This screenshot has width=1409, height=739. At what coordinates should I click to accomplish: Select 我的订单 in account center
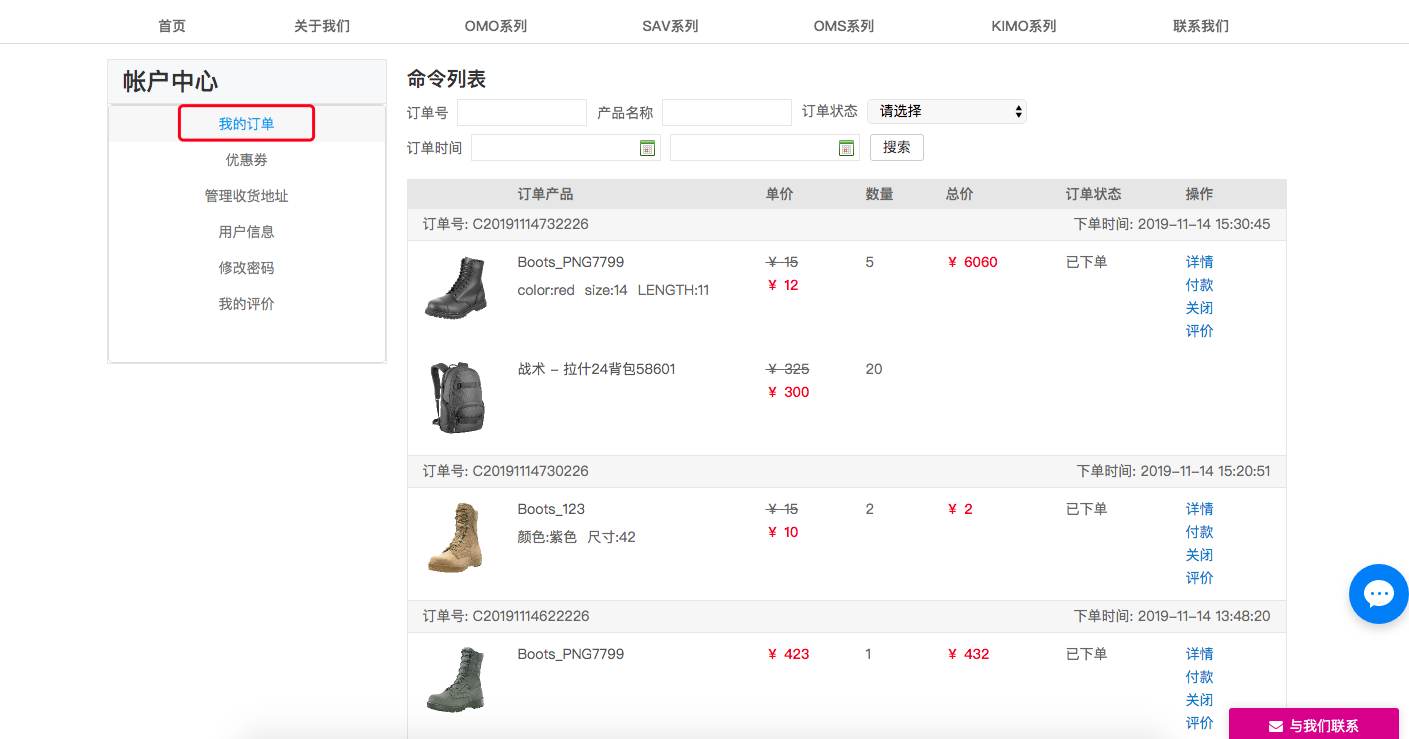(247, 123)
